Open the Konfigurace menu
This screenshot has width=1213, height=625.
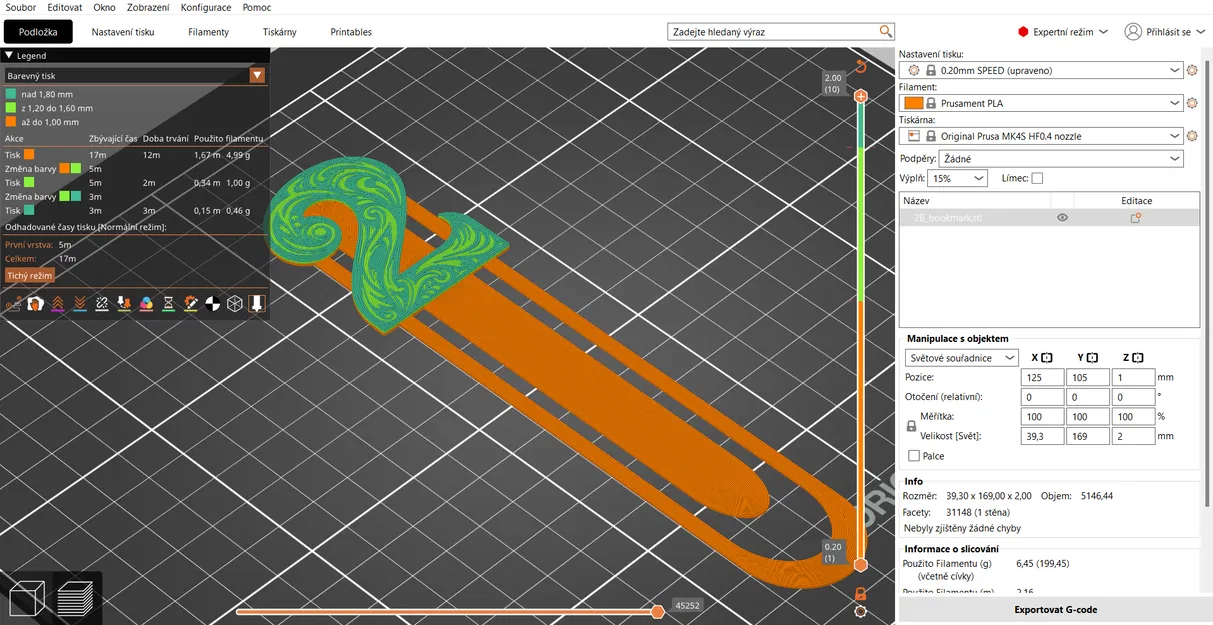[206, 7]
